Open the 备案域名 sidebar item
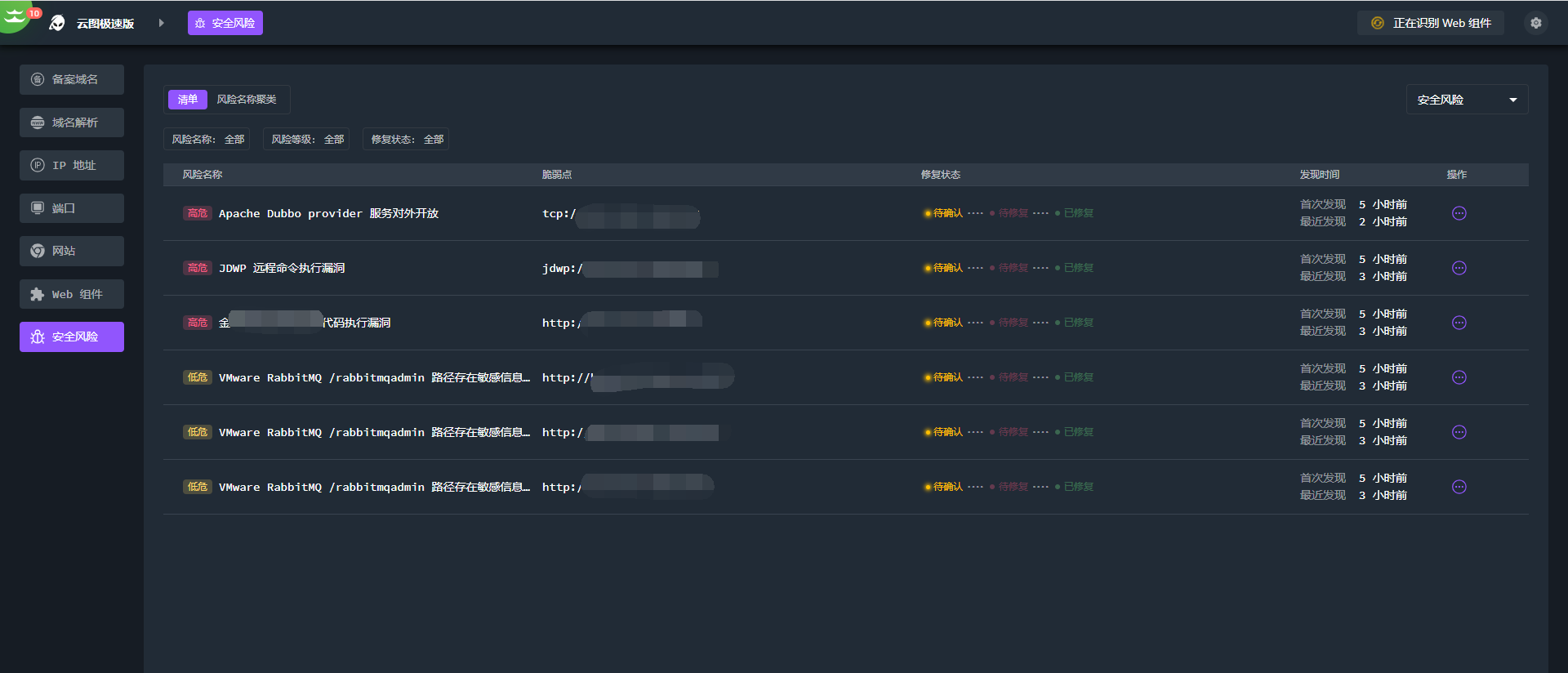 point(72,79)
